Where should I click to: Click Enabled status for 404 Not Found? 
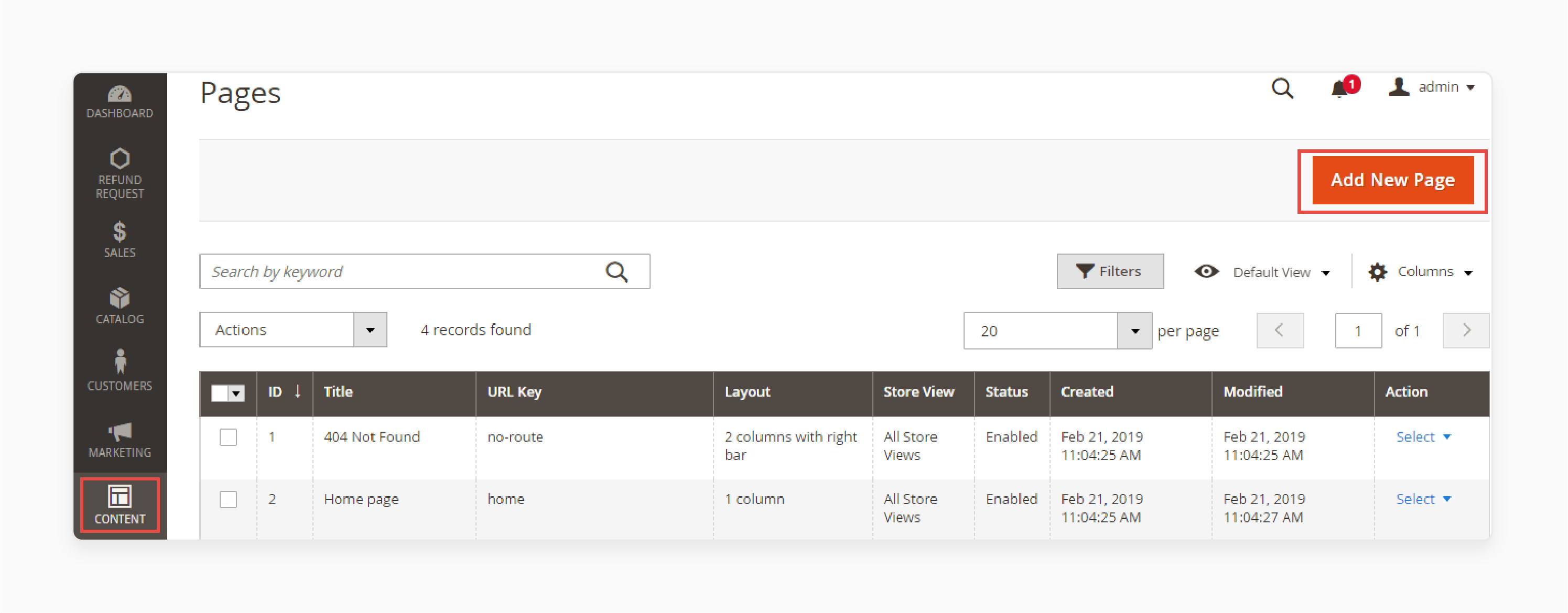point(1012,436)
